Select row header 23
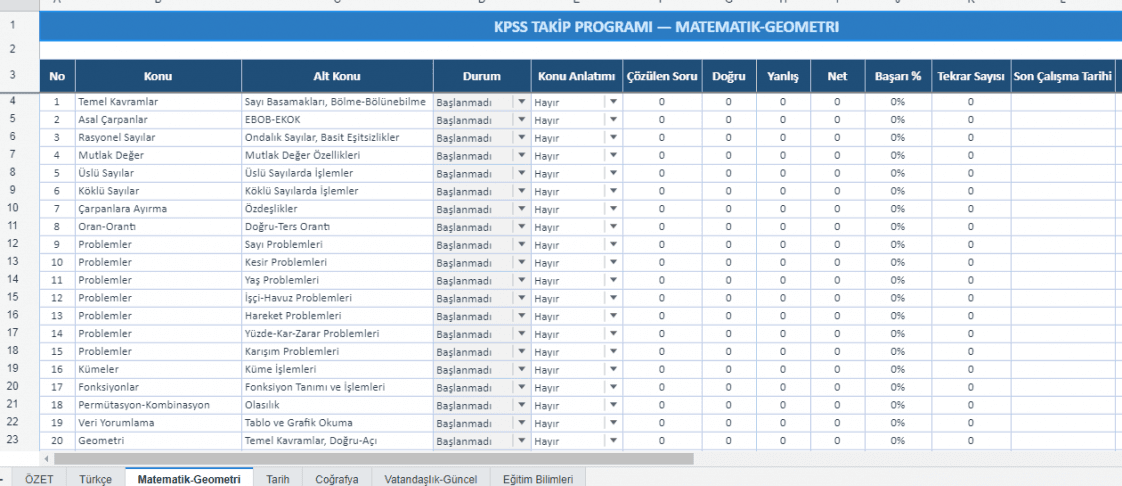This screenshot has height=486, width=1122. (x=14, y=439)
